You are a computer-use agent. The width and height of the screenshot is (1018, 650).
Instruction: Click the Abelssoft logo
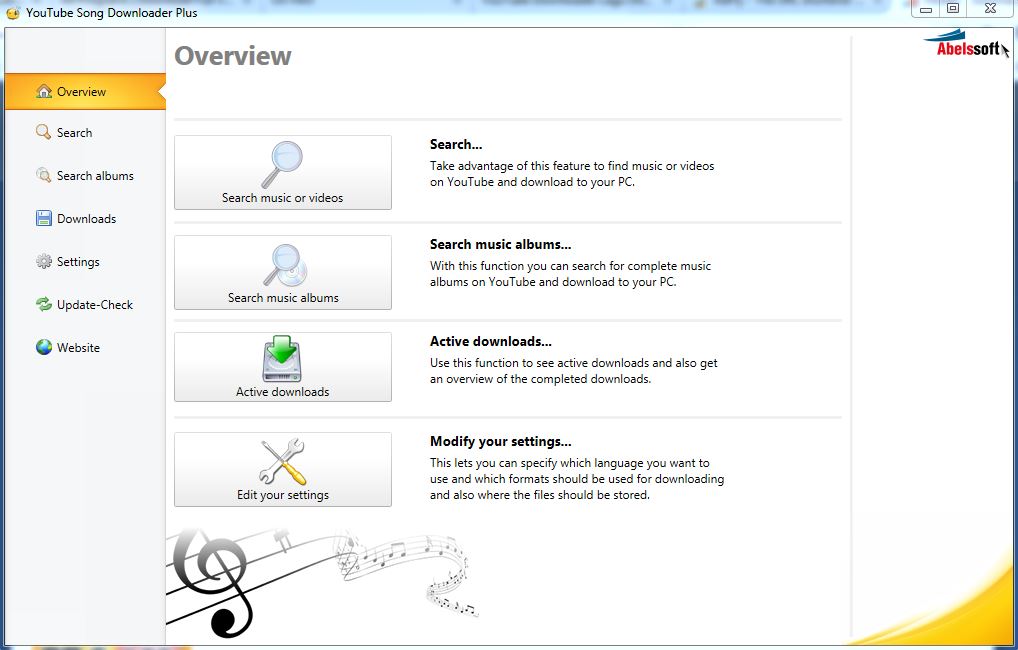963,44
